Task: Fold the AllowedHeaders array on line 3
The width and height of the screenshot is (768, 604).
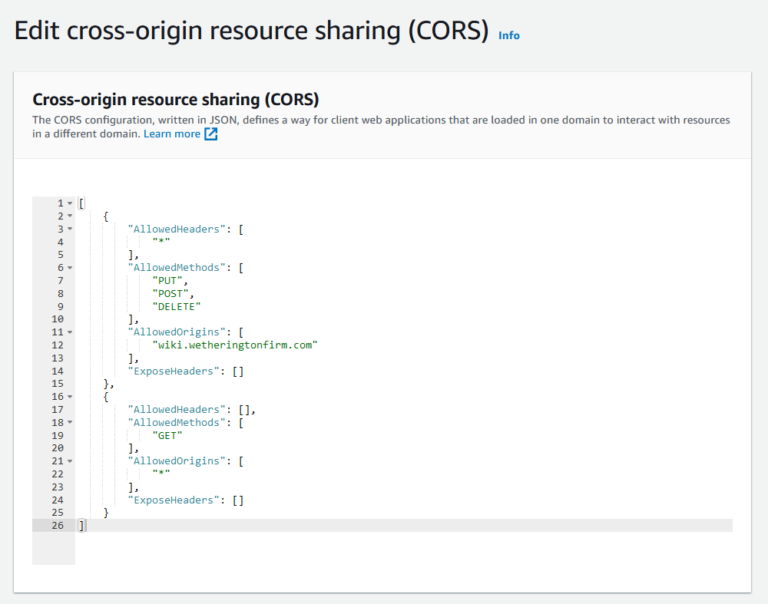Action: pyautogui.click(x=69, y=229)
